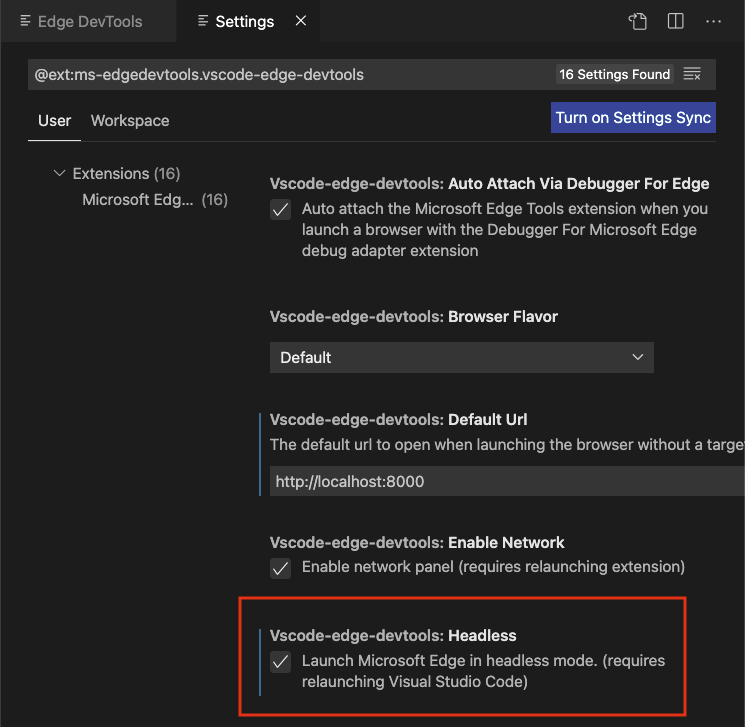Select the User settings tab
745x727 pixels.
[x=54, y=121]
